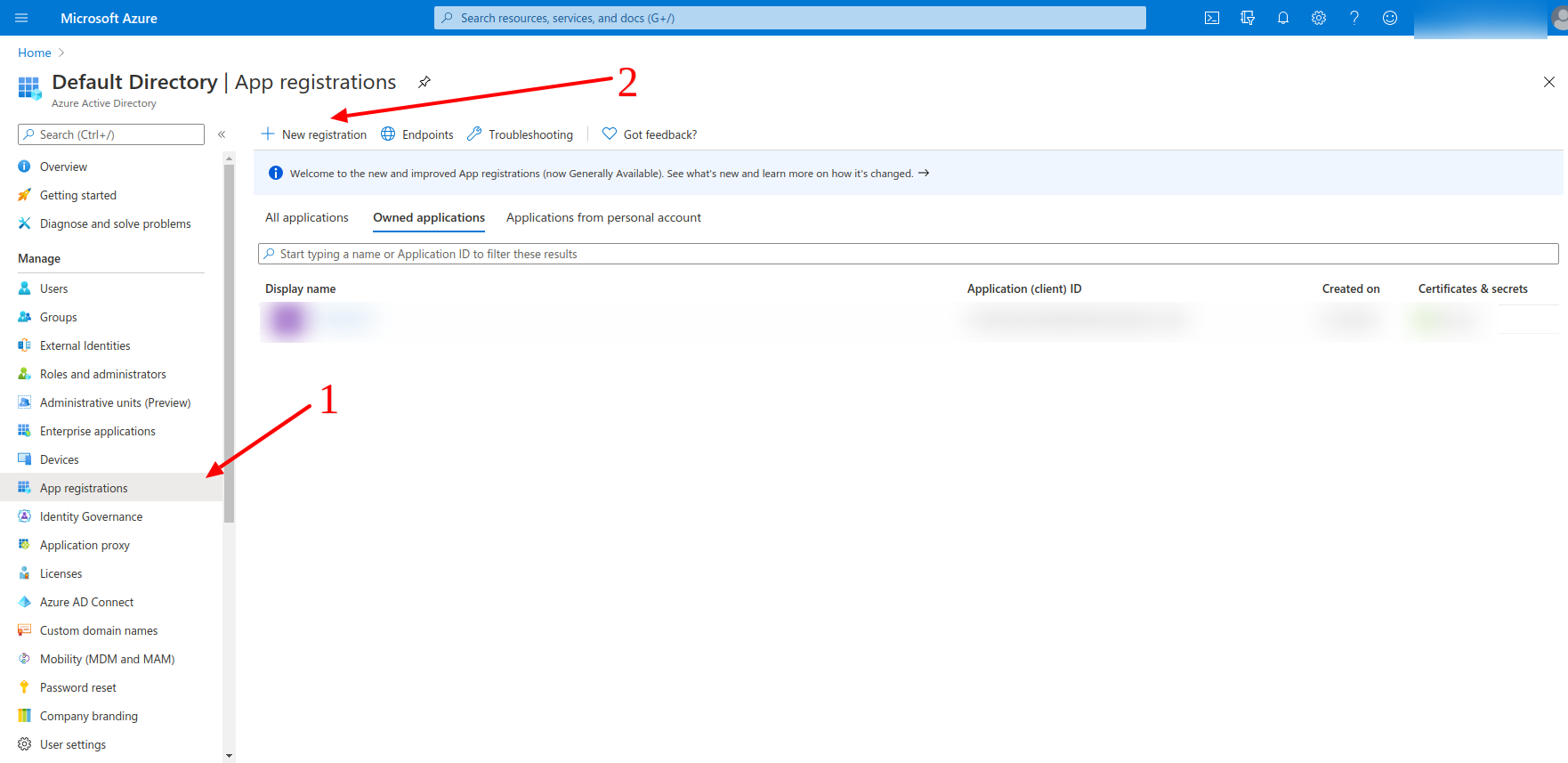Open portal settings gear icon
Viewport: 1568px width, 763px height.
(x=1318, y=18)
